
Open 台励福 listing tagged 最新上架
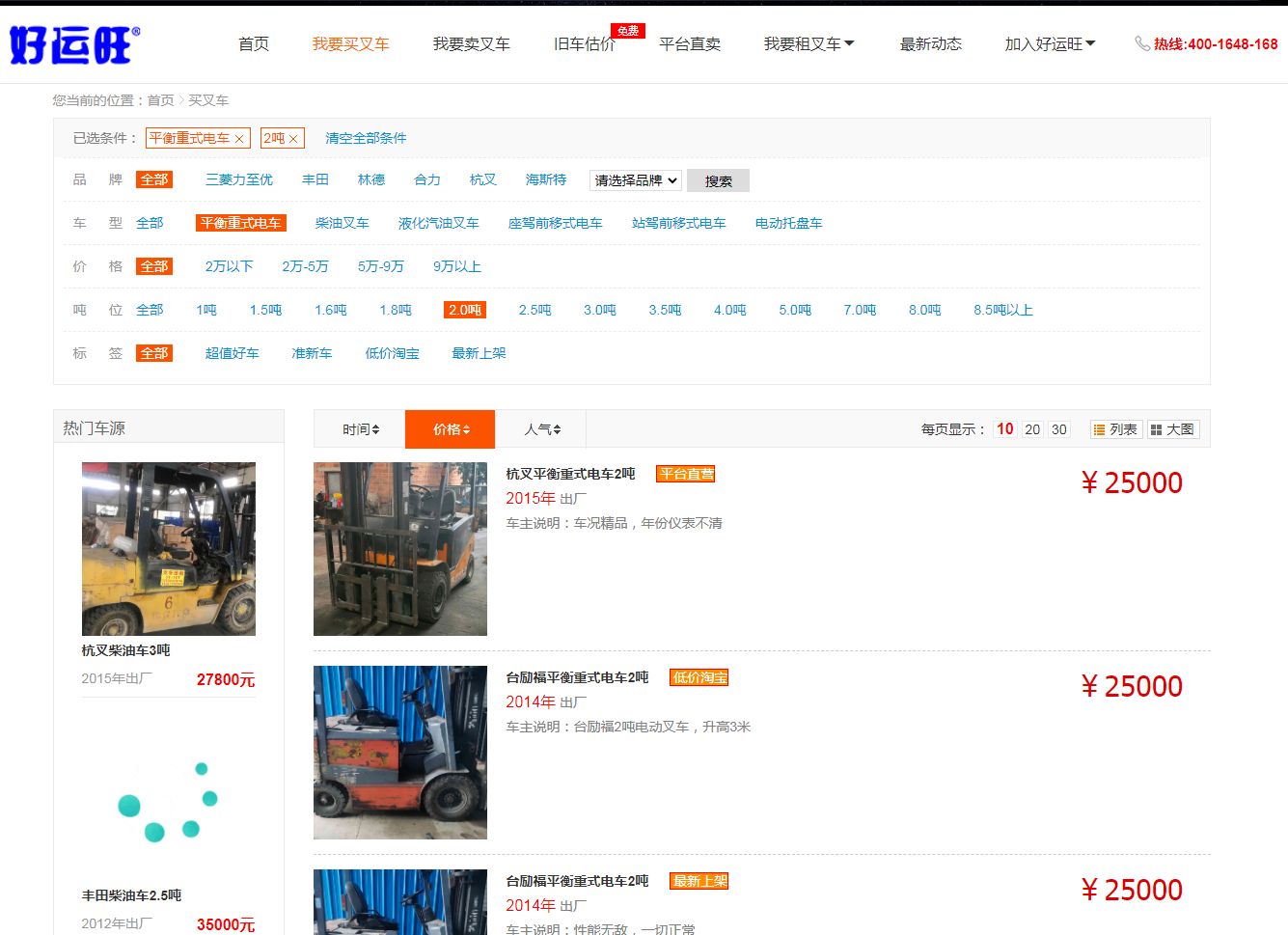[577, 881]
